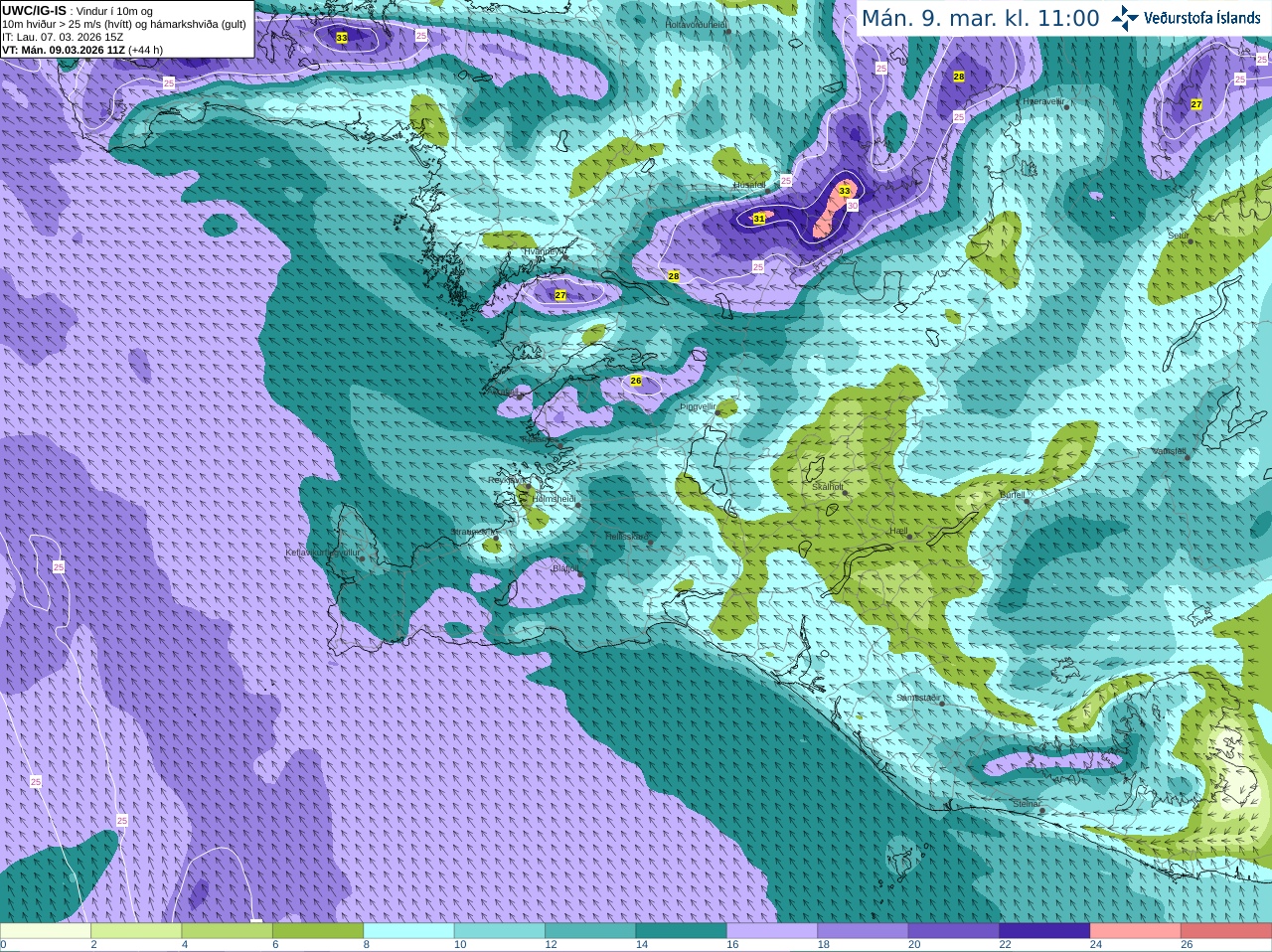Select the date header Mán. 9. mar. kl. 11:00

980,18
